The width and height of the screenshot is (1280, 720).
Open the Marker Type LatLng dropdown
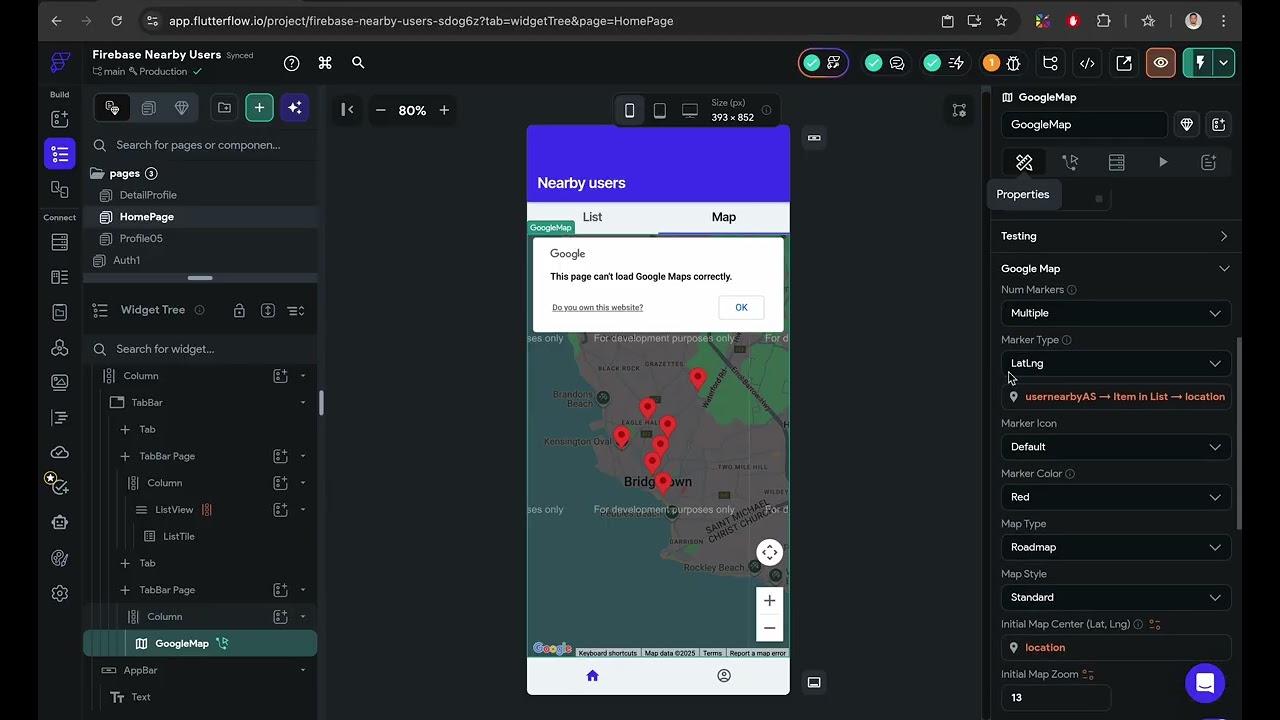click(x=1116, y=363)
